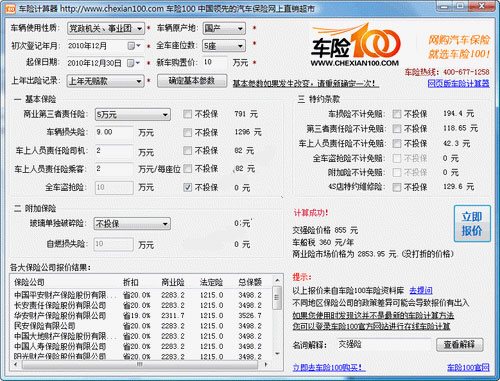Toggle 不投保 for 车损险不计免赔
500x381 pixels.
click(397, 114)
